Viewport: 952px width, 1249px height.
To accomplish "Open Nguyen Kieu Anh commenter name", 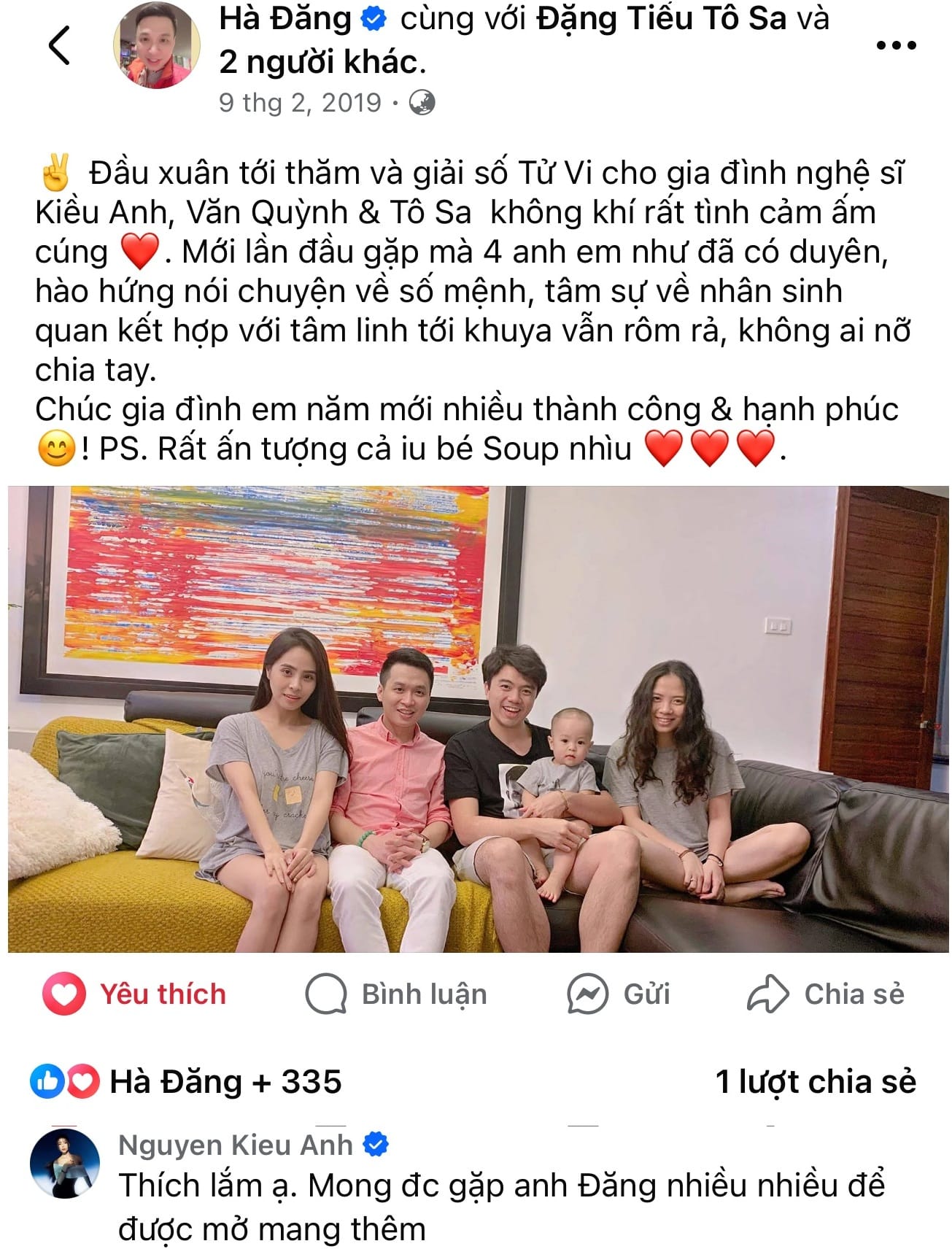I will coord(236,1145).
